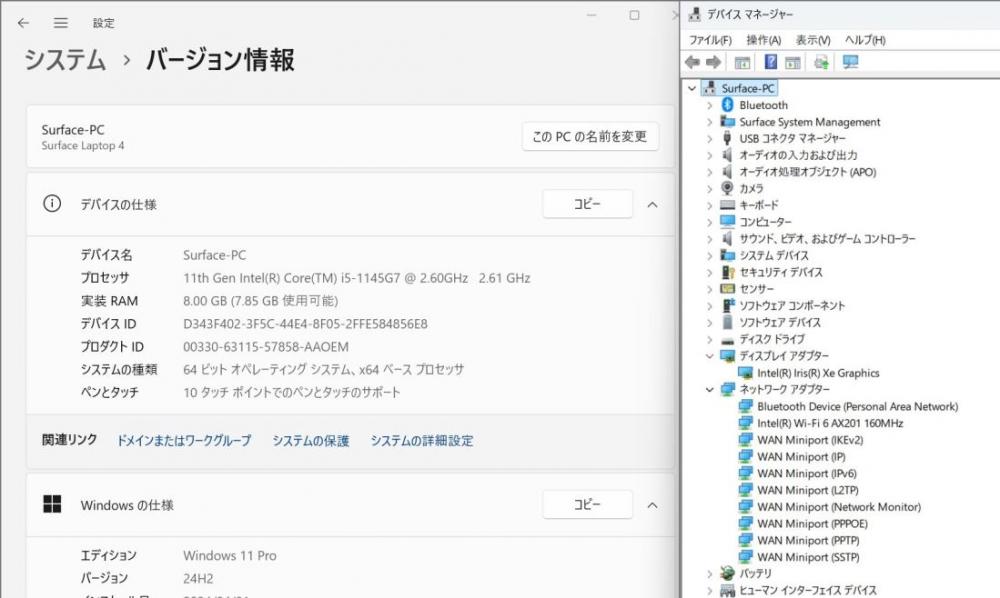The width and height of the screenshot is (1000, 598).
Task: Toggle the console tree pane toolbar icon
Action: pos(742,62)
